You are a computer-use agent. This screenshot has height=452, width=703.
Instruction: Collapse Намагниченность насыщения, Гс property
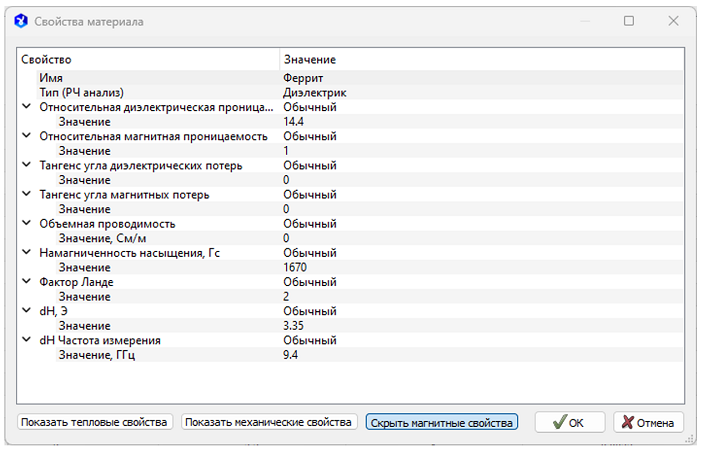27,253
